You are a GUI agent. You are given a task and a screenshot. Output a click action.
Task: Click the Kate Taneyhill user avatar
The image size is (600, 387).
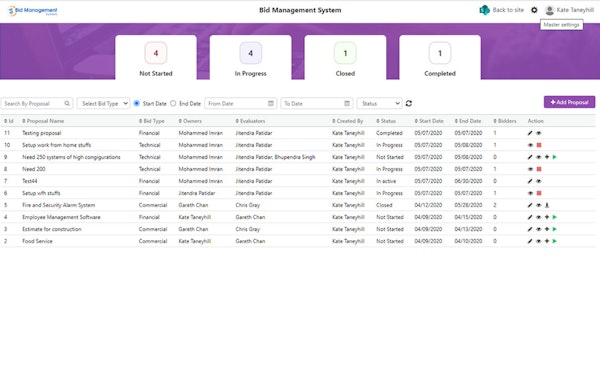tap(549, 10)
